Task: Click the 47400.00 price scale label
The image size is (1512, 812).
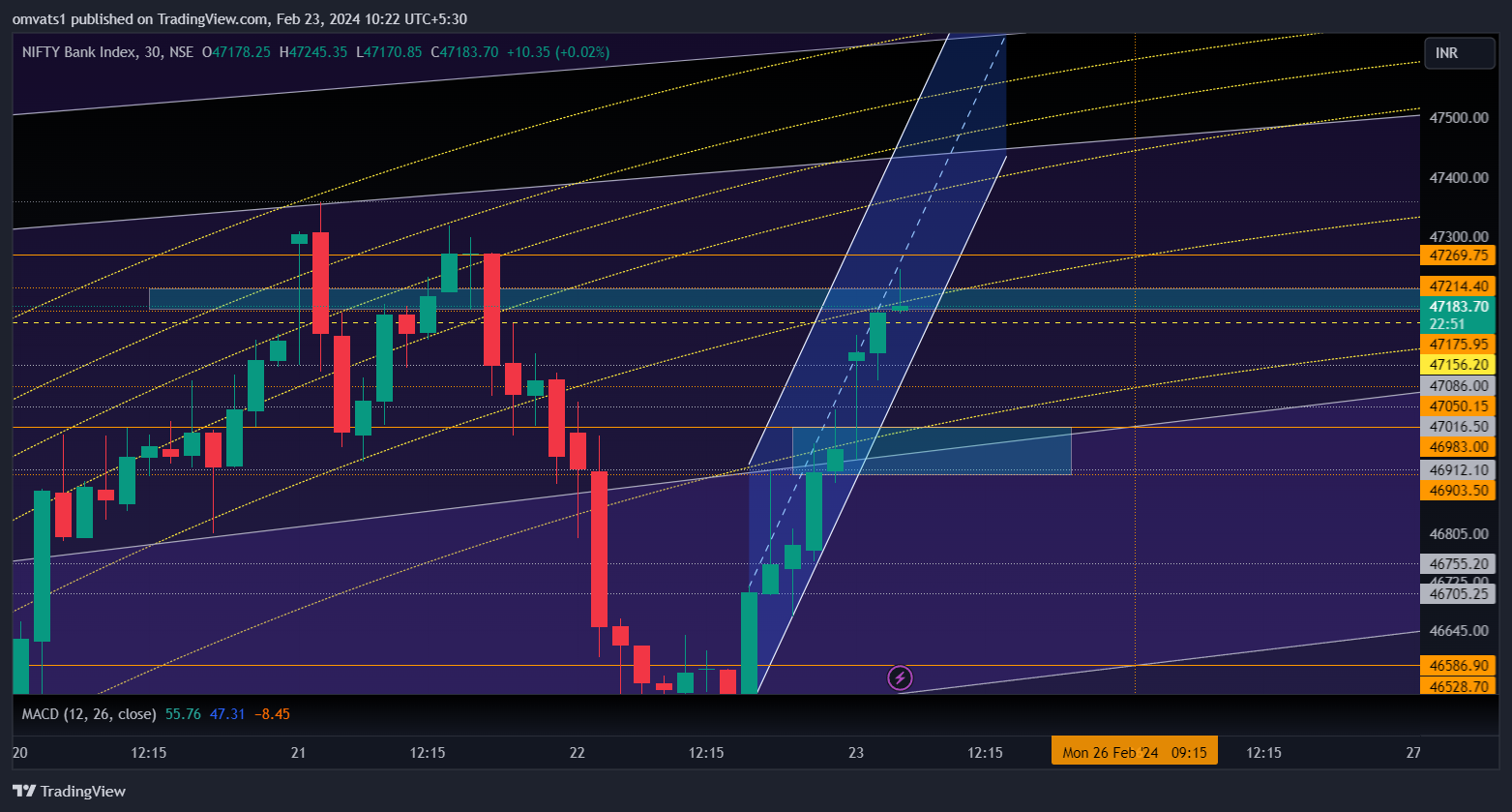Action: pos(1458,178)
